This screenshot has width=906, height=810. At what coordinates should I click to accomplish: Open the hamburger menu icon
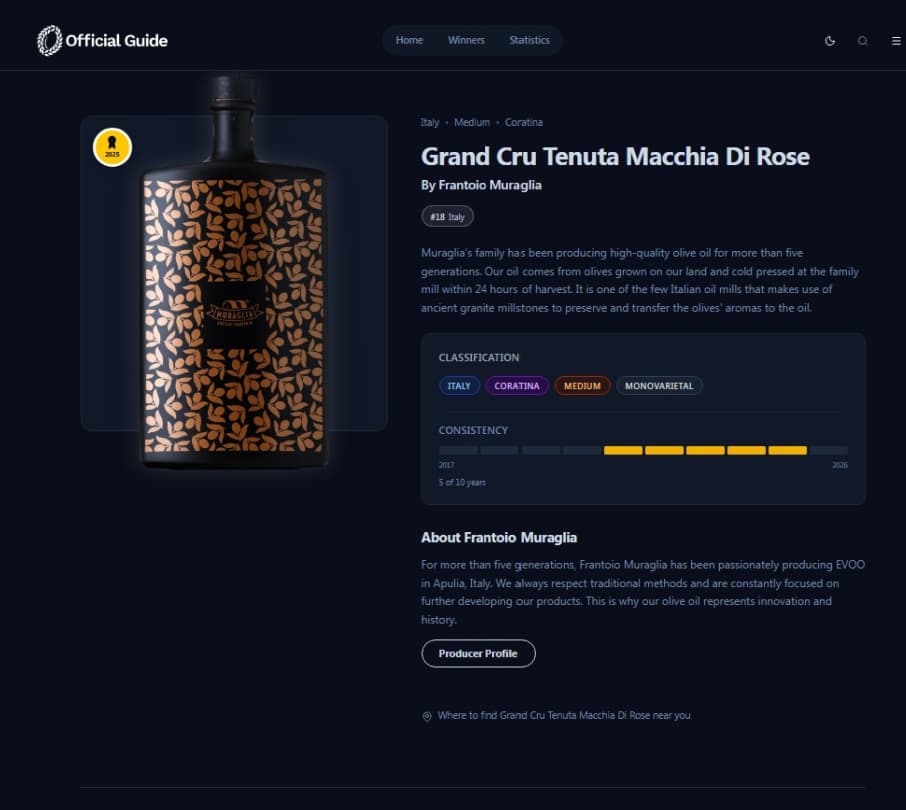(896, 40)
